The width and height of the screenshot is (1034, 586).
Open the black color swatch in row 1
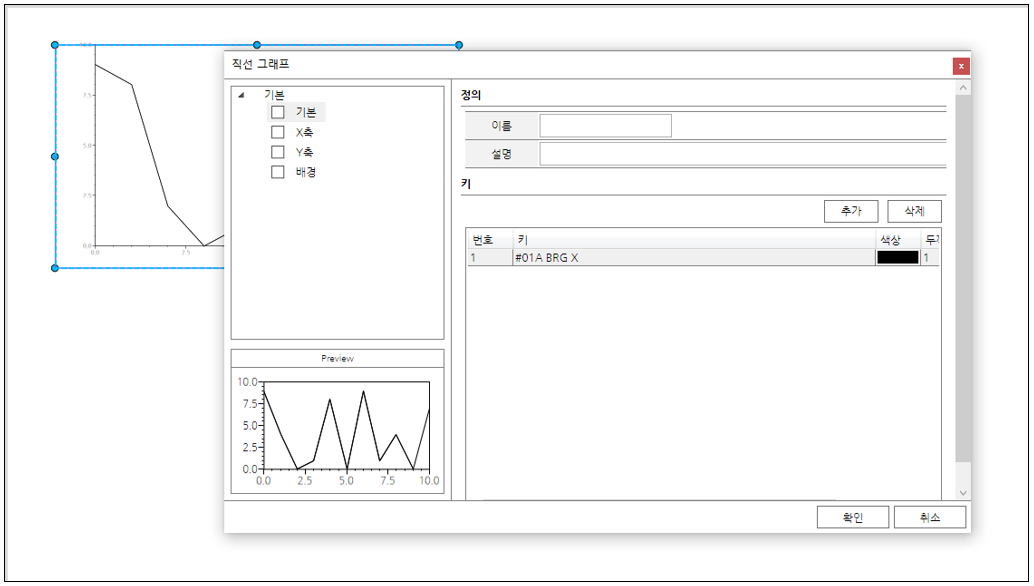click(897, 257)
